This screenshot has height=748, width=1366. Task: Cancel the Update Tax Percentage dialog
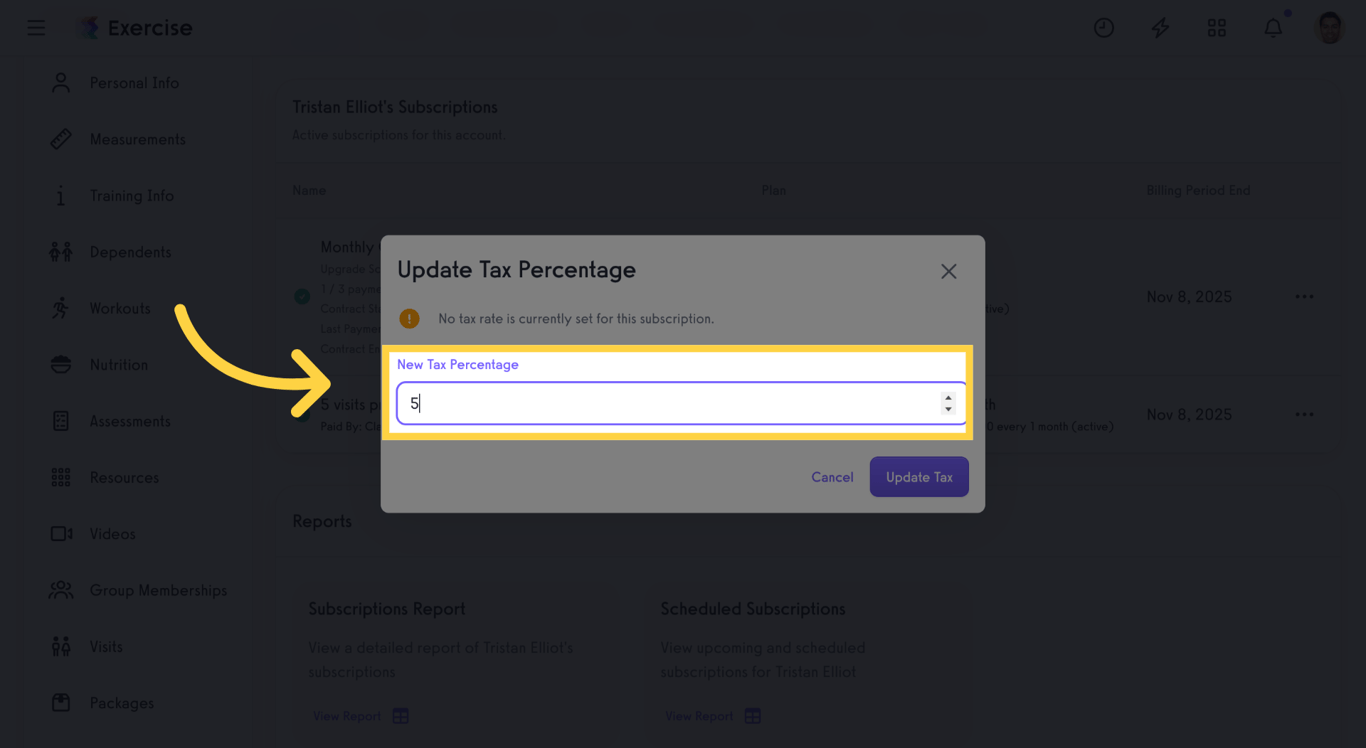tap(832, 477)
